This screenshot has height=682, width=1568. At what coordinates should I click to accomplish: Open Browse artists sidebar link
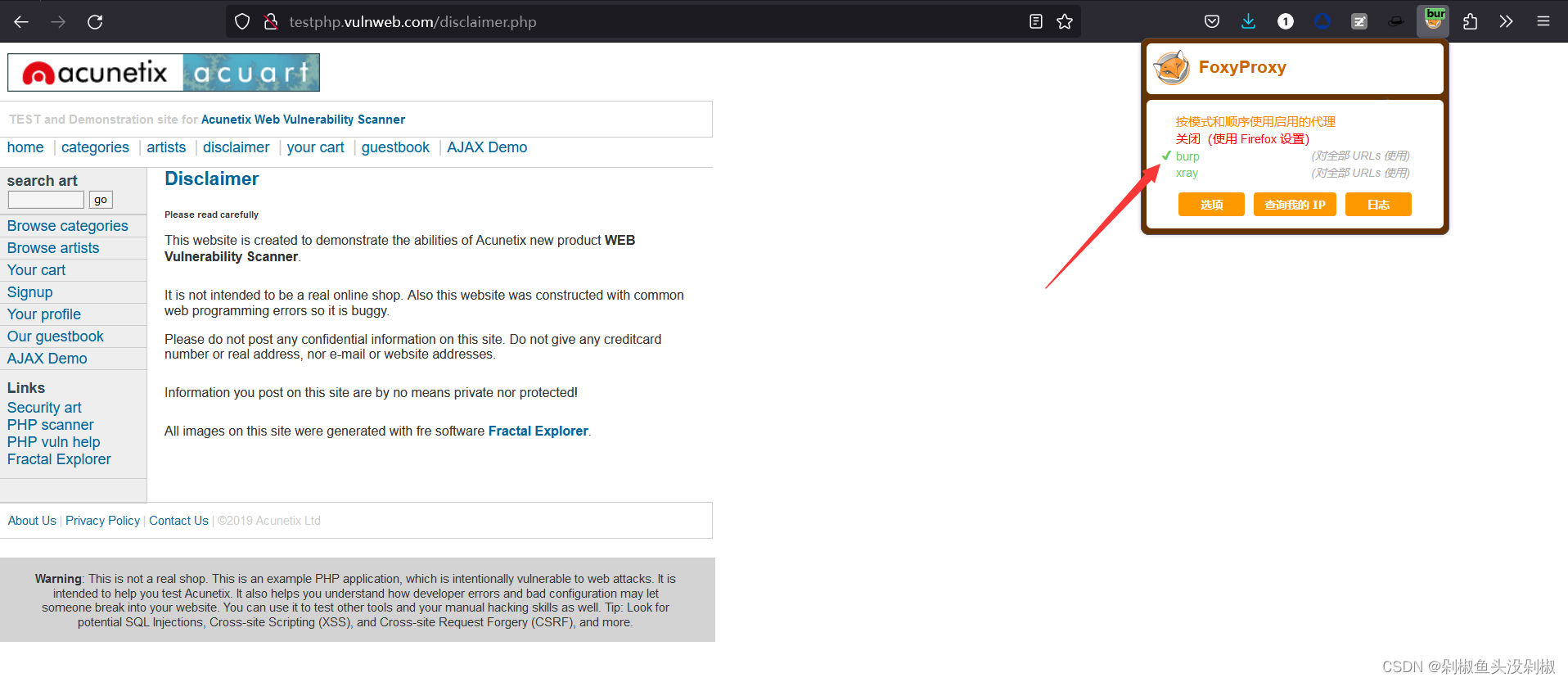pyautogui.click(x=53, y=248)
